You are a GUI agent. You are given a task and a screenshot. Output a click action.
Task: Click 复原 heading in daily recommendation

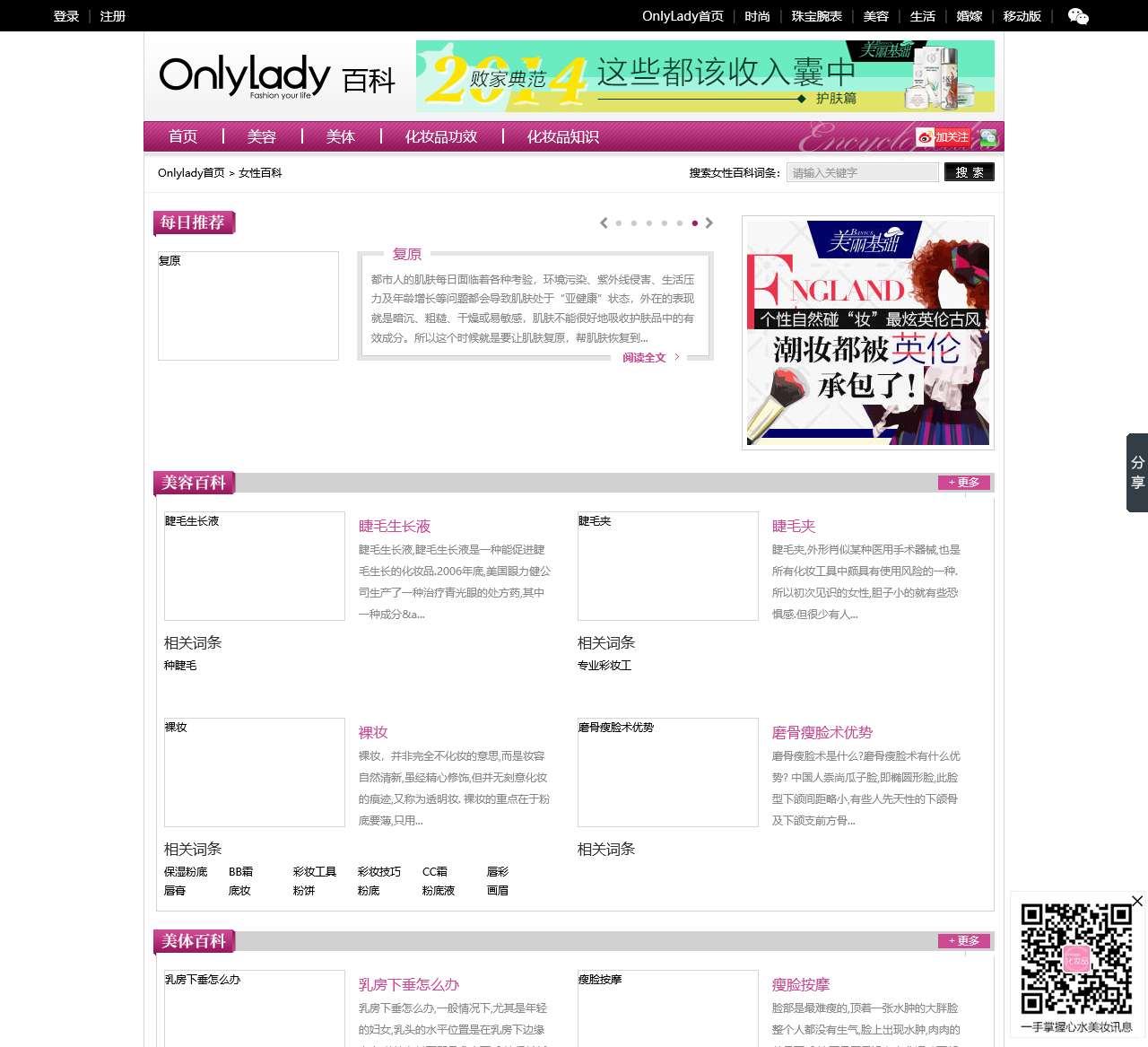click(x=407, y=255)
